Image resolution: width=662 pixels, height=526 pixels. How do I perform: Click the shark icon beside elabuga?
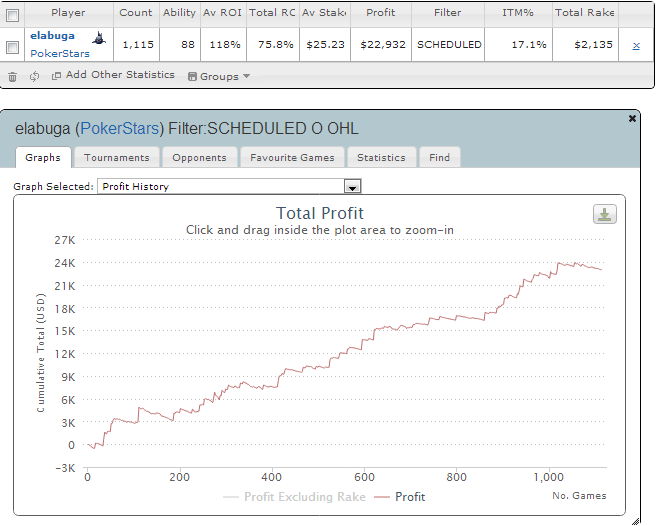pos(99,38)
